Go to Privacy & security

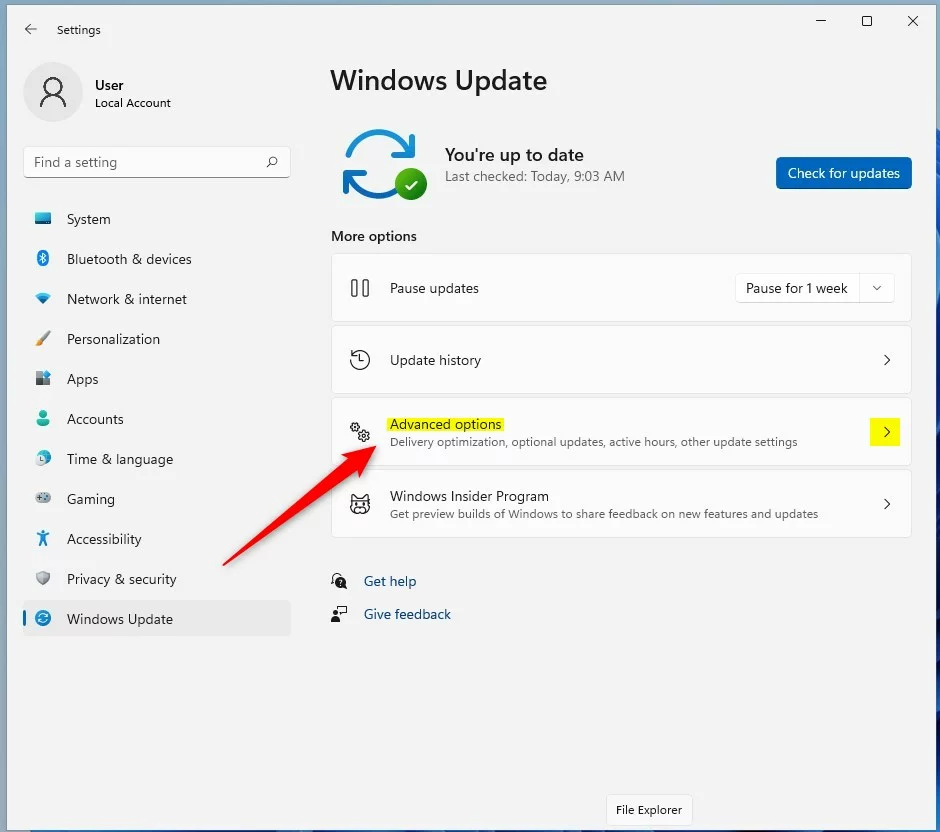pyautogui.click(x=157, y=579)
